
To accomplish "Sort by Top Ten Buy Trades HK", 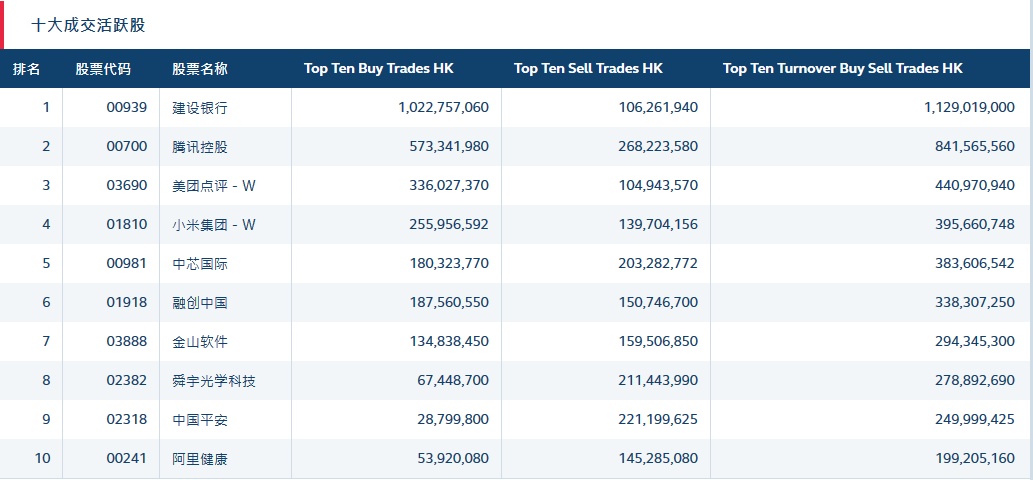I will coord(378,69).
